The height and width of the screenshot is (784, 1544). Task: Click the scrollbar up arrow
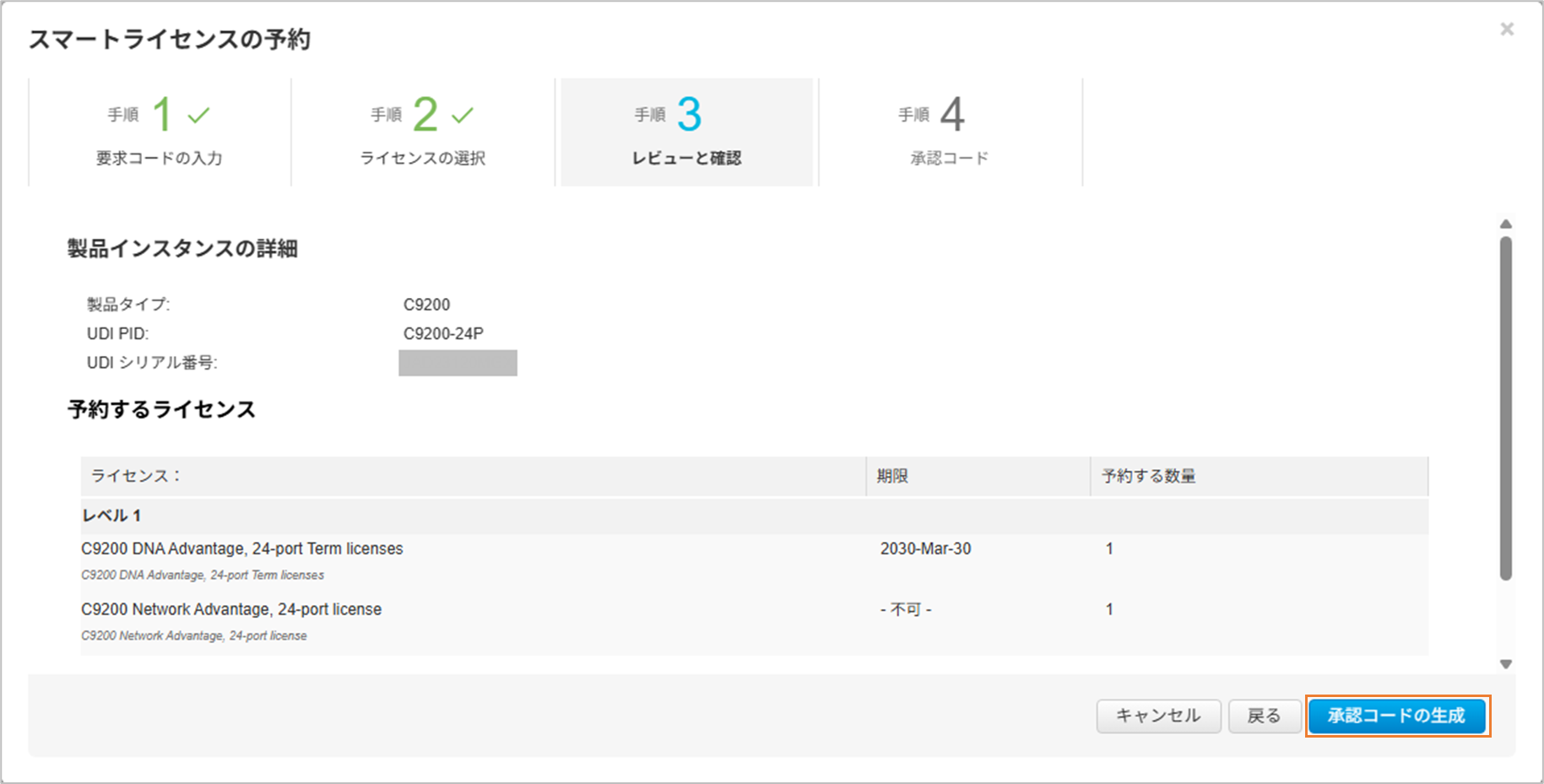(x=1505, y=224)
